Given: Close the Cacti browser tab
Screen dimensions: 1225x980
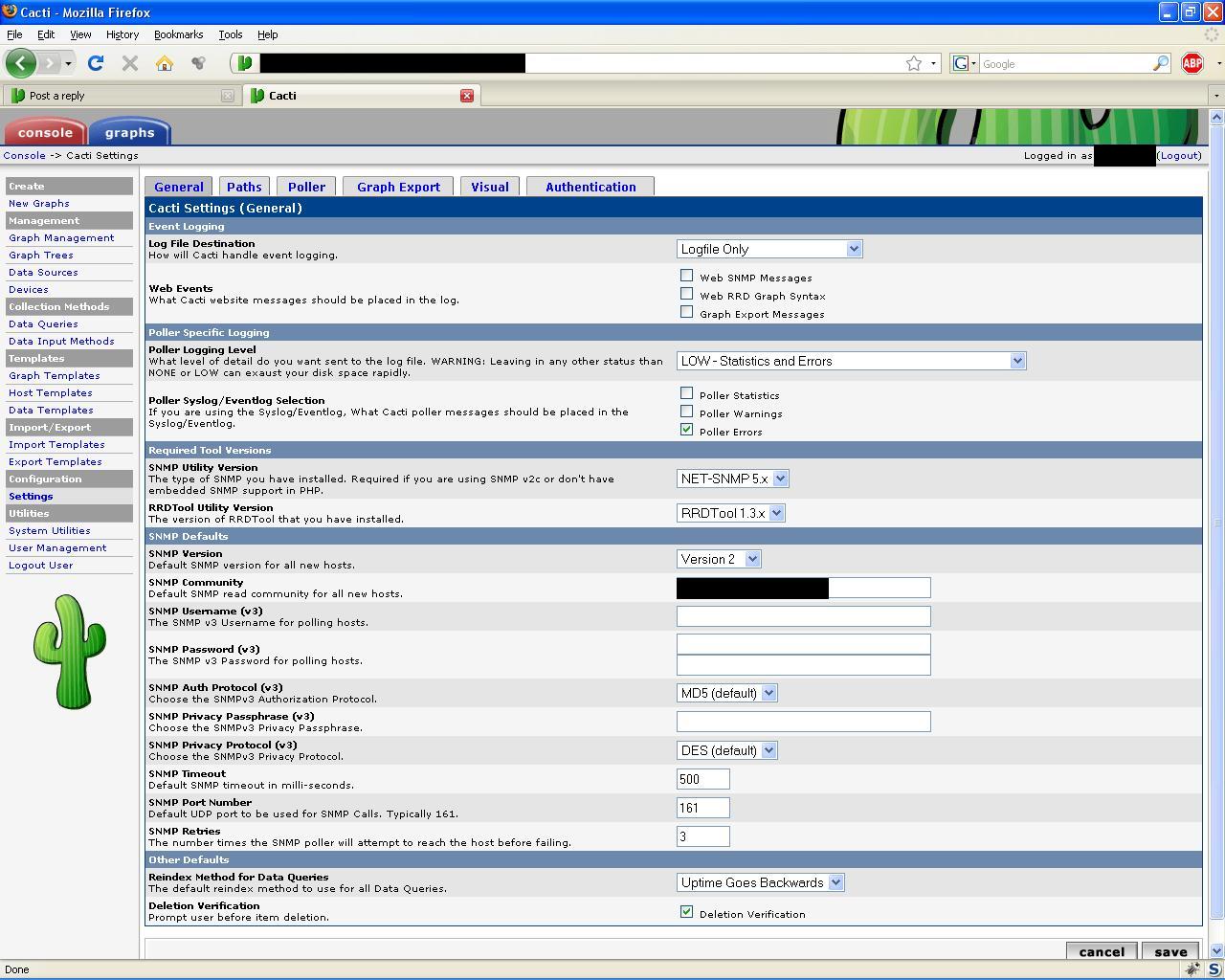Looking at the screenshot, I should [x=467, y=96].
